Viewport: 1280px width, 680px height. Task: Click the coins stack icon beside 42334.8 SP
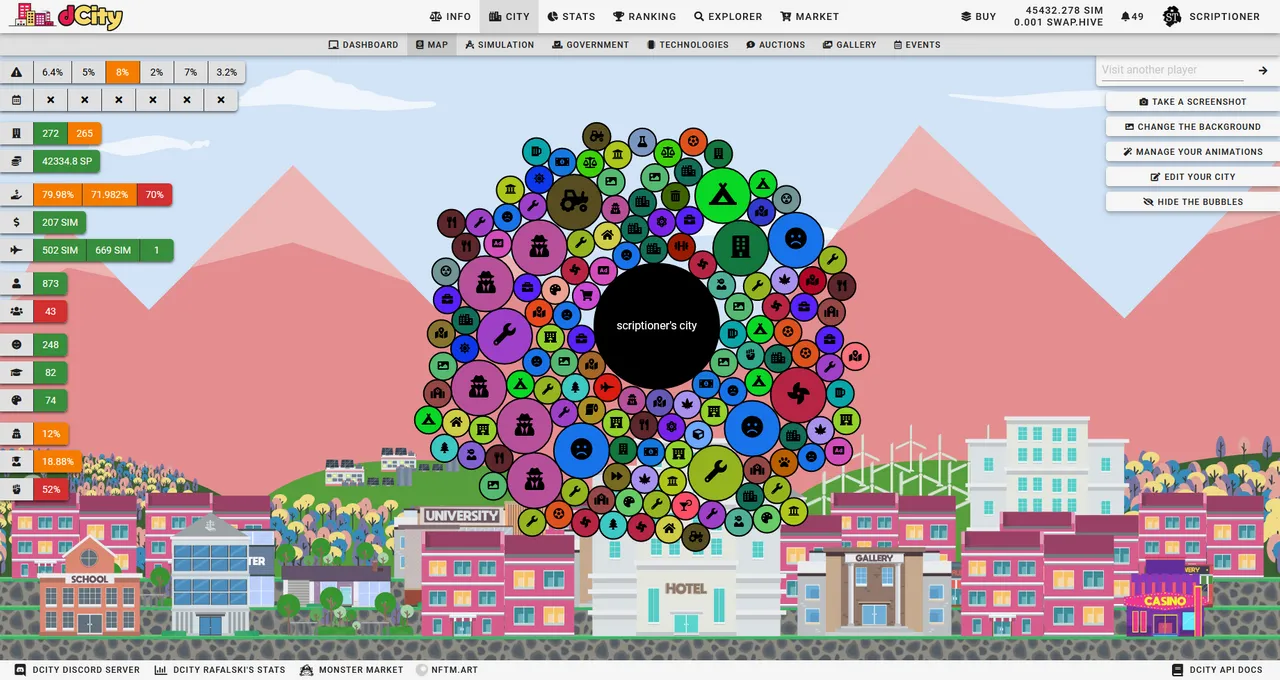tap(17, 161)
